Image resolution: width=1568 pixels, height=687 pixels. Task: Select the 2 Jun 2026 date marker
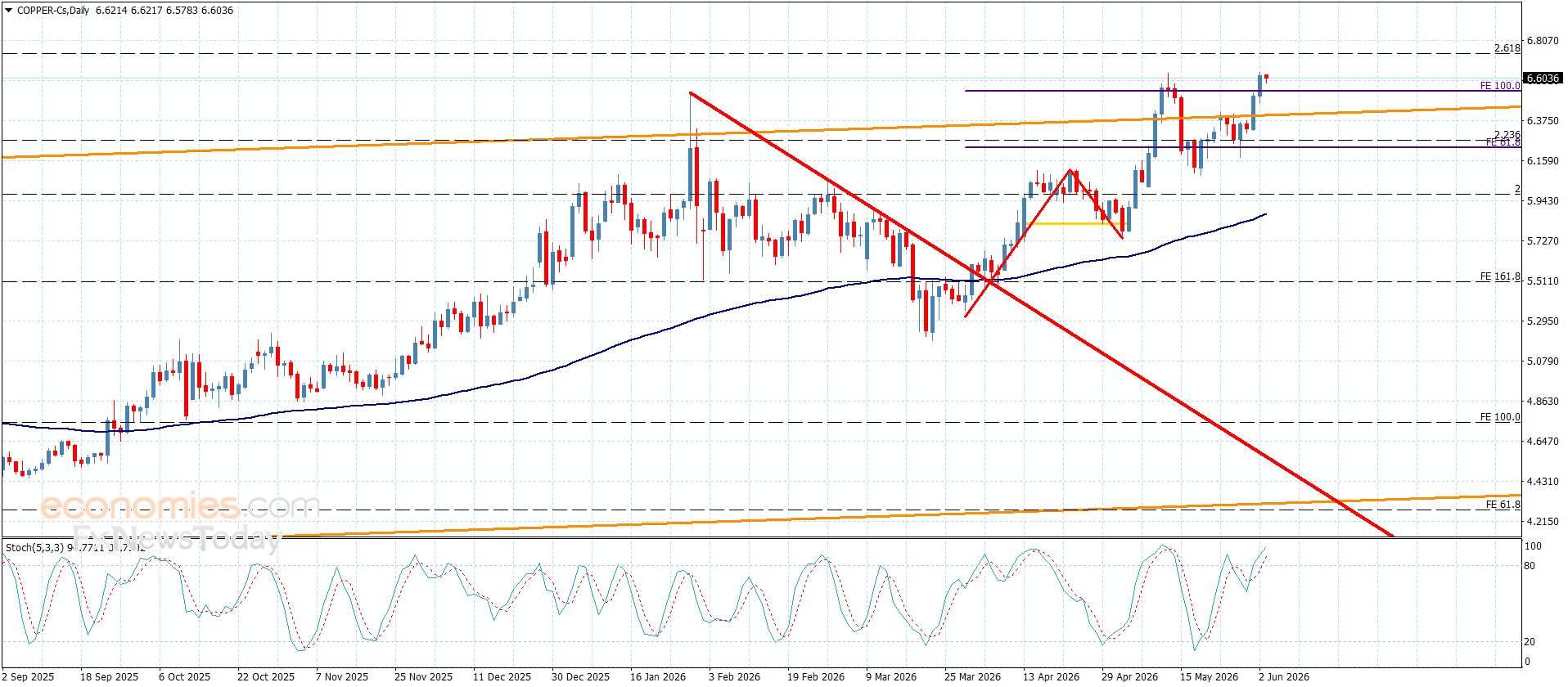click(x=1284, y=677)
